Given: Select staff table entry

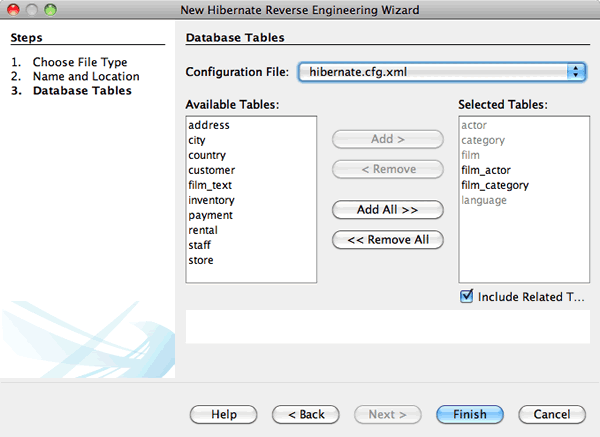Looking at the screenshot, I should (x=200, y=246).
